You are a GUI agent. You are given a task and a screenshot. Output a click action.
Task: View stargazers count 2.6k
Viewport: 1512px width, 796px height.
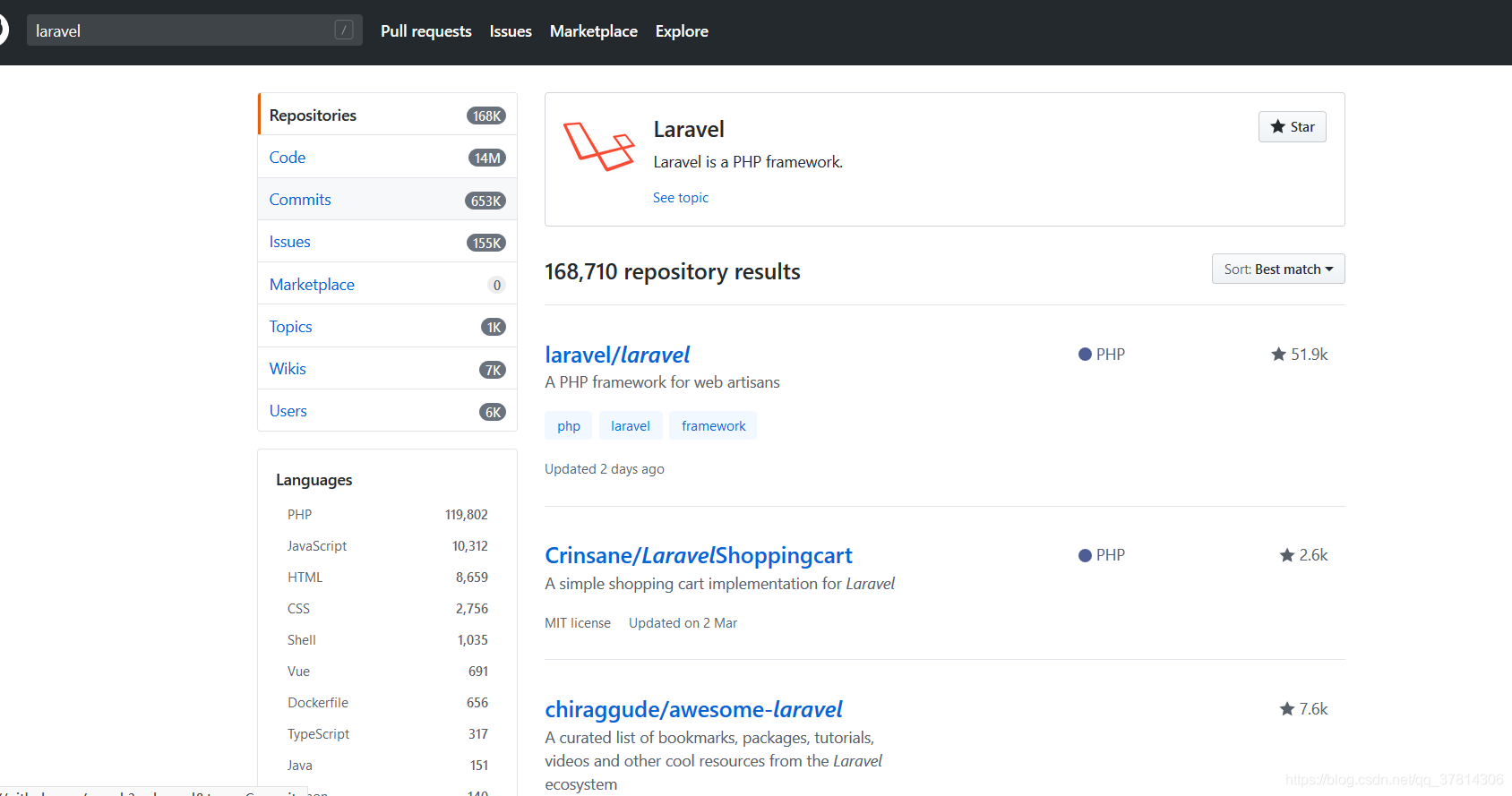click(x=1304, y=555)
